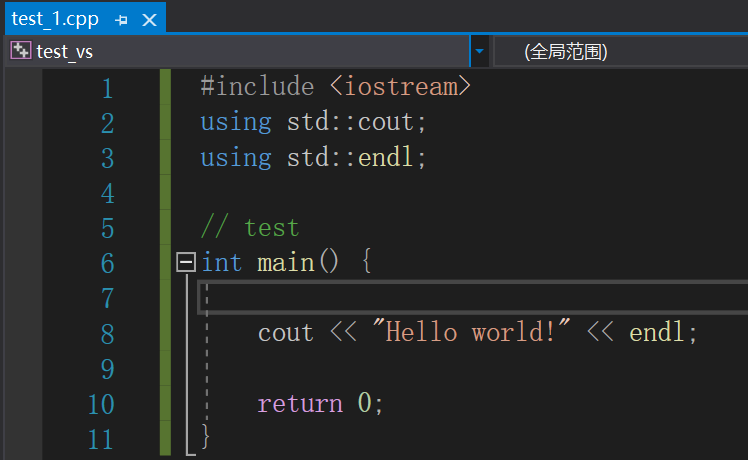The width and height of the screenshot is (748, 460).
Task: Click line number 1 in the gutter
Action: click(108, 89)
